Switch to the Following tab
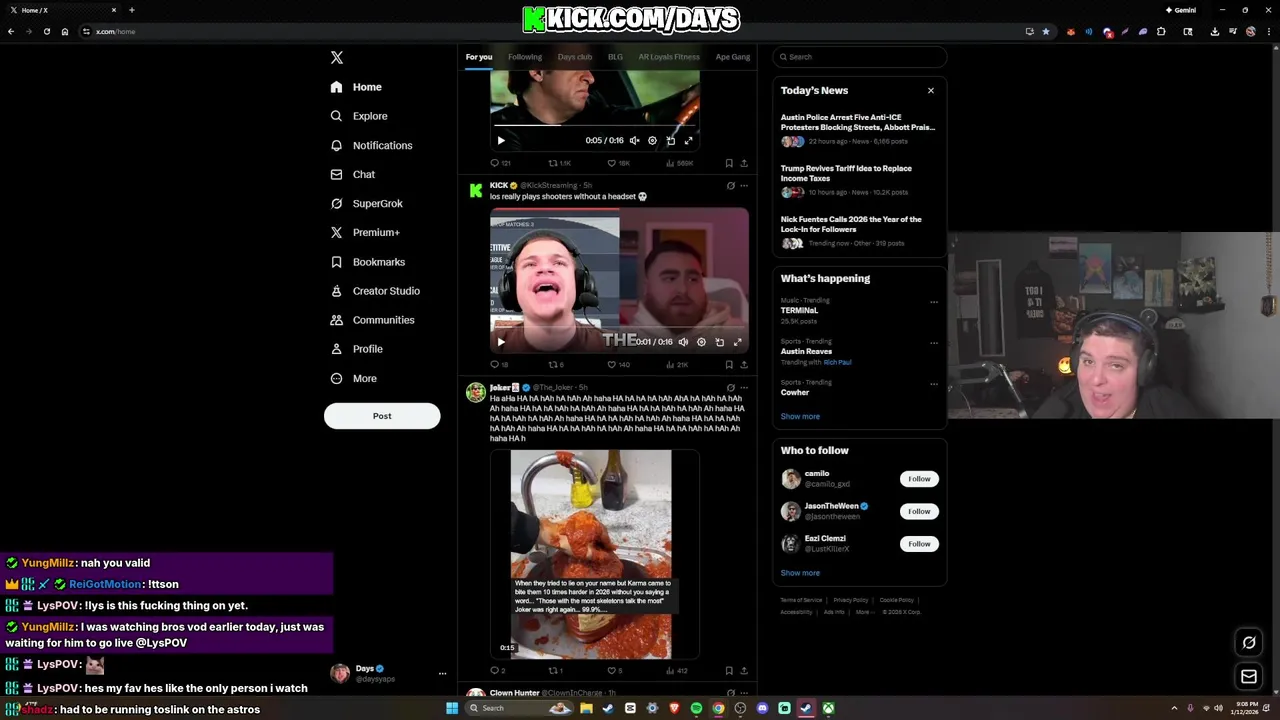The height and width of the screenshot is (720, 1280). click(x=525, y=57)
